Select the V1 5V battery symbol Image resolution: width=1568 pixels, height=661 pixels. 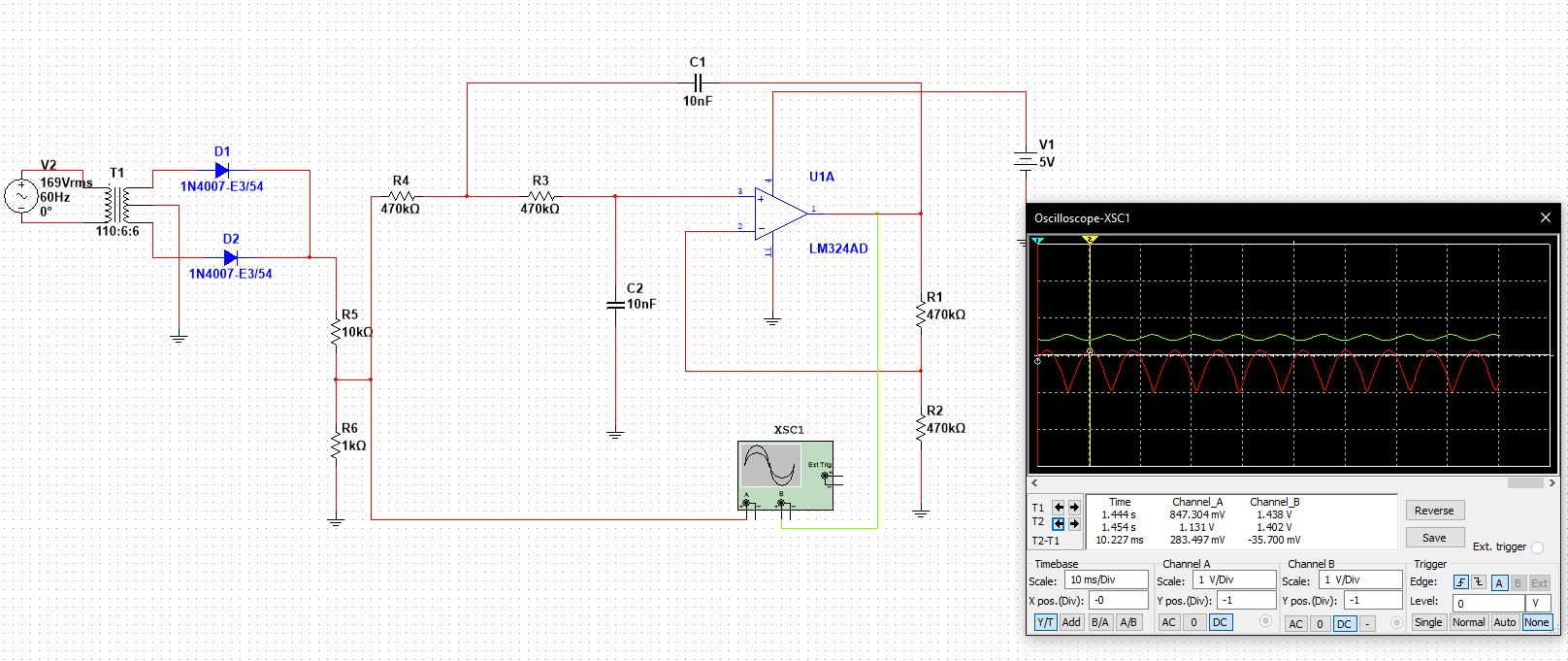[1026, 160]
